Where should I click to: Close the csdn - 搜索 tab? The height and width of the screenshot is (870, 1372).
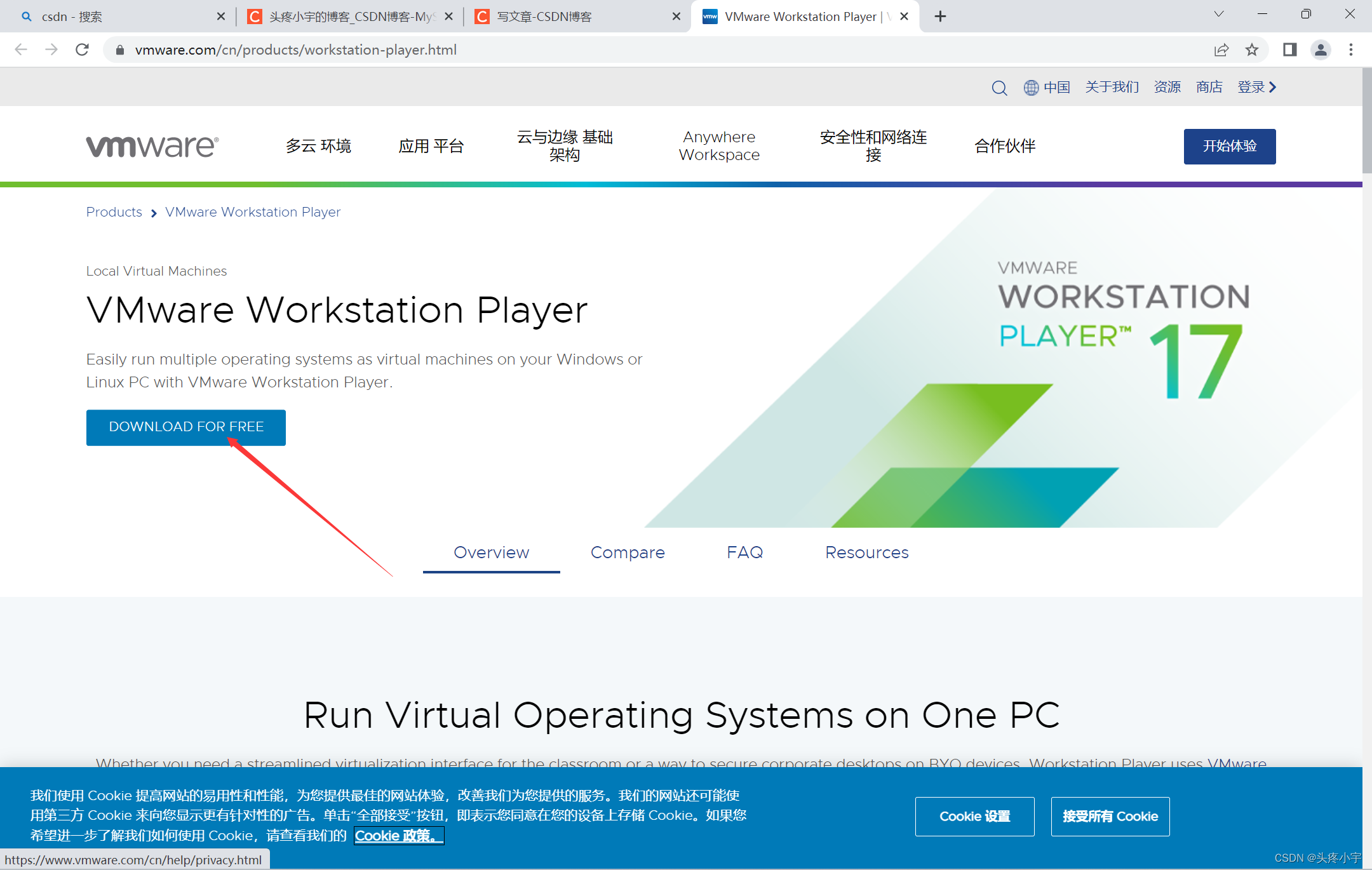[220, 17]
